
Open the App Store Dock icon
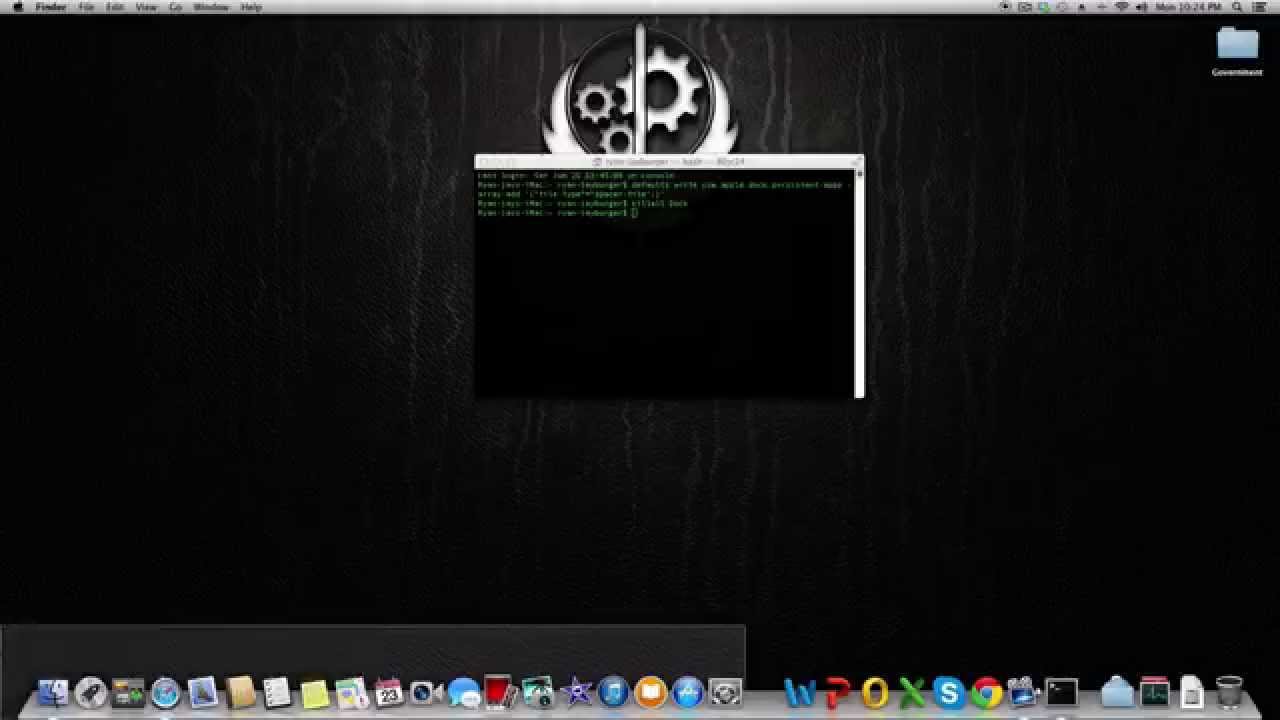[688, 692]
